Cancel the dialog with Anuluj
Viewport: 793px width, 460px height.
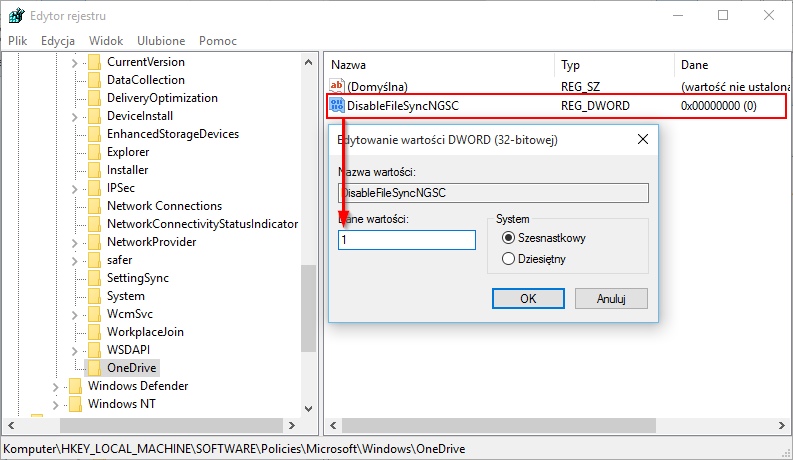(x=611, y=298)
